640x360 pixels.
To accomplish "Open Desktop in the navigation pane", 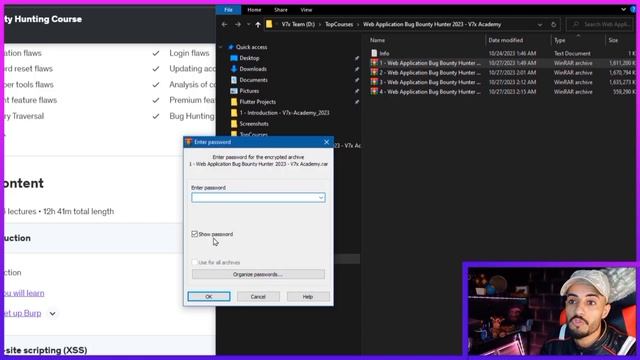I will pos(249,58).
